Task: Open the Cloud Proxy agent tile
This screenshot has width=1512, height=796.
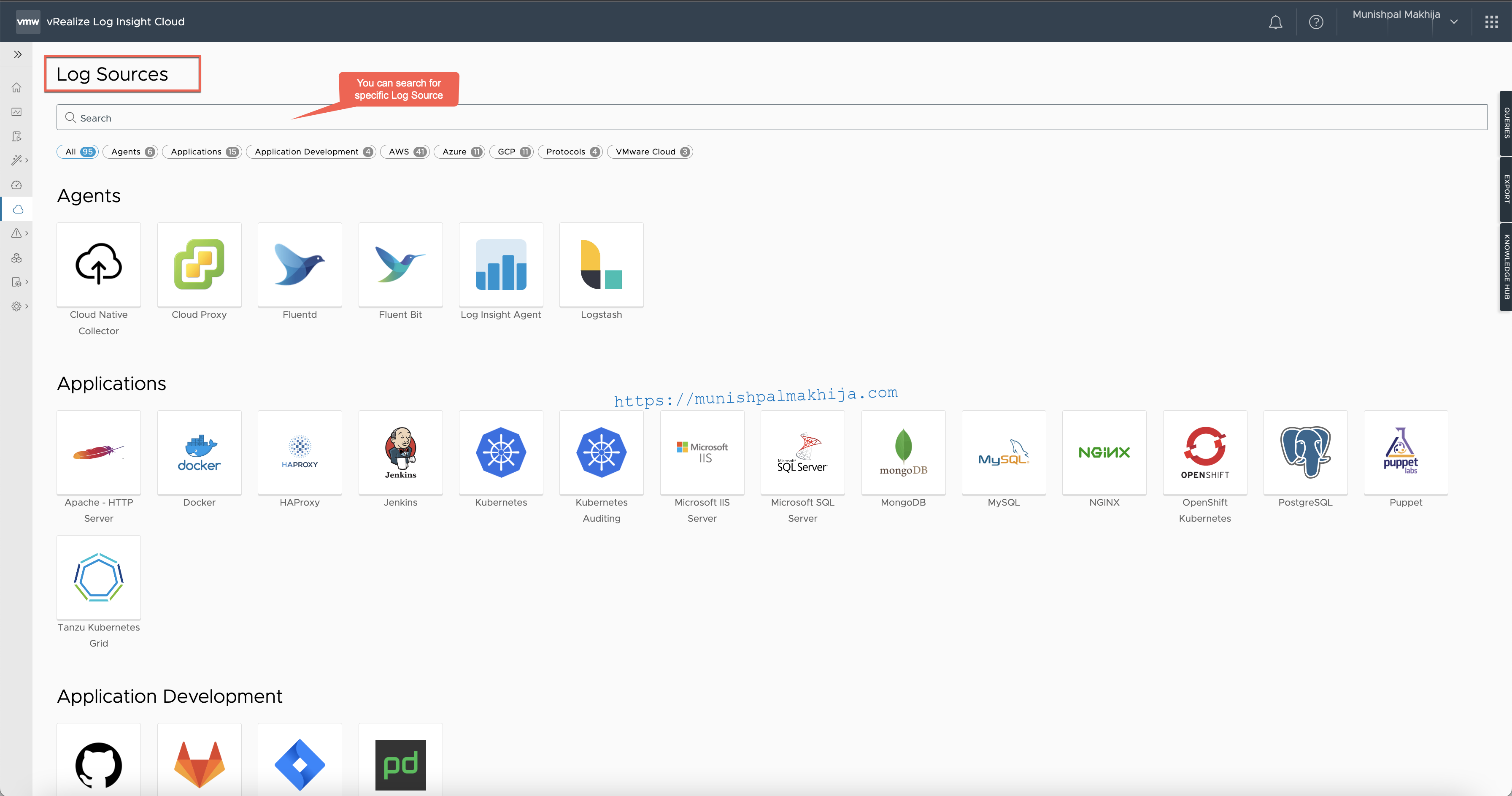Action: coord(199,265)
